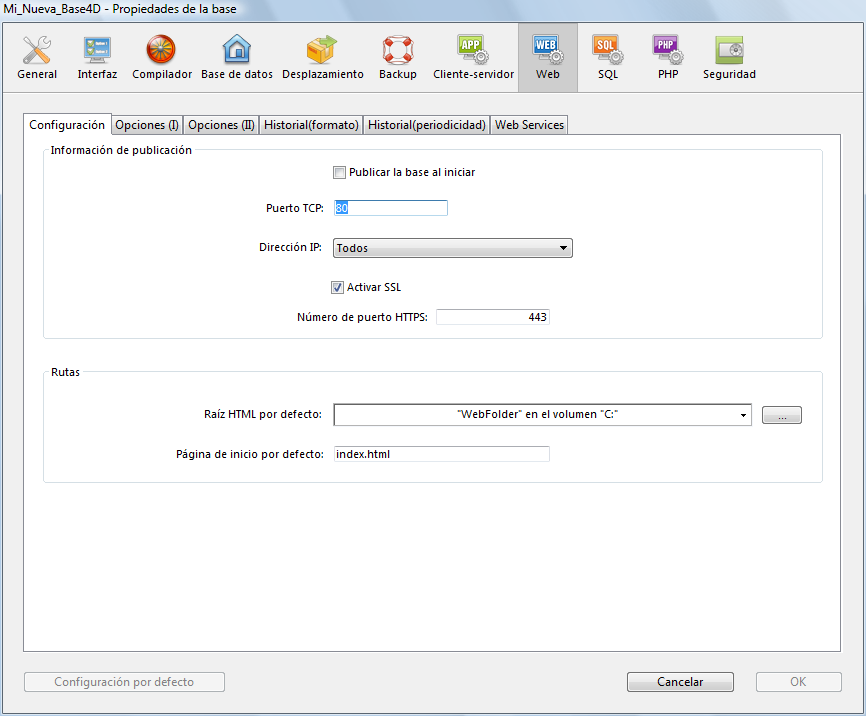This screenshot has width=866, height=716.
Task: Select the Interfaz toolbar icon
Action: [x=97, y=57]
